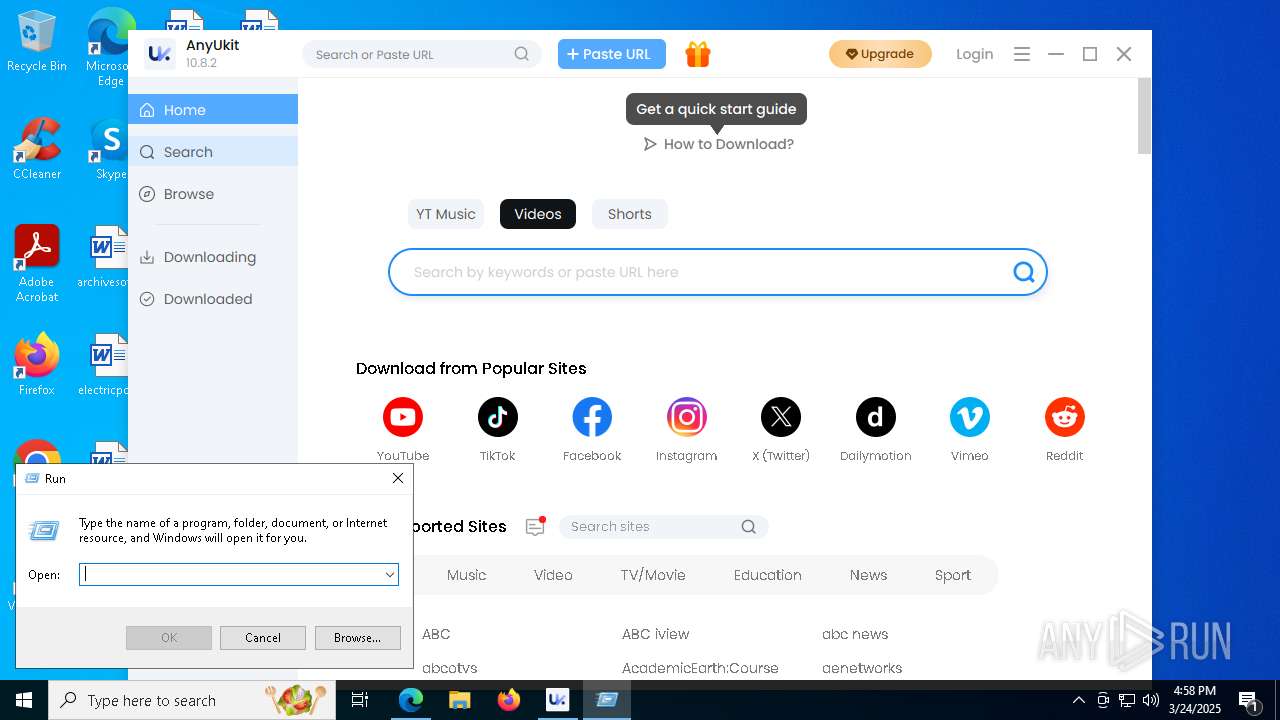Screen dimensions: 1280x720
Task: Click the Paste URL button
Action: point(612,54)
